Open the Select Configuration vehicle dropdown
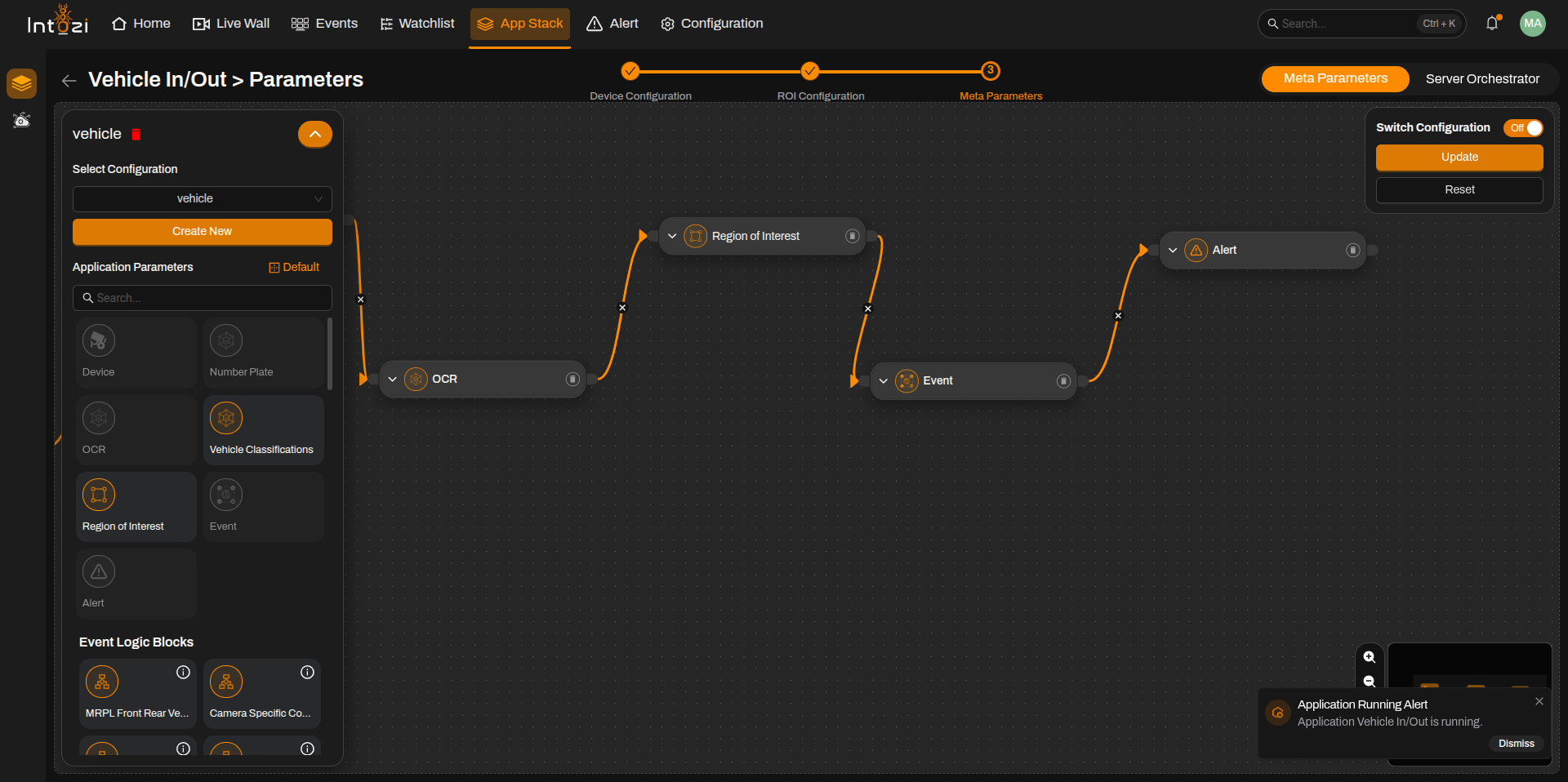Viewport: 1568px width, 782px height. (202, 199)
